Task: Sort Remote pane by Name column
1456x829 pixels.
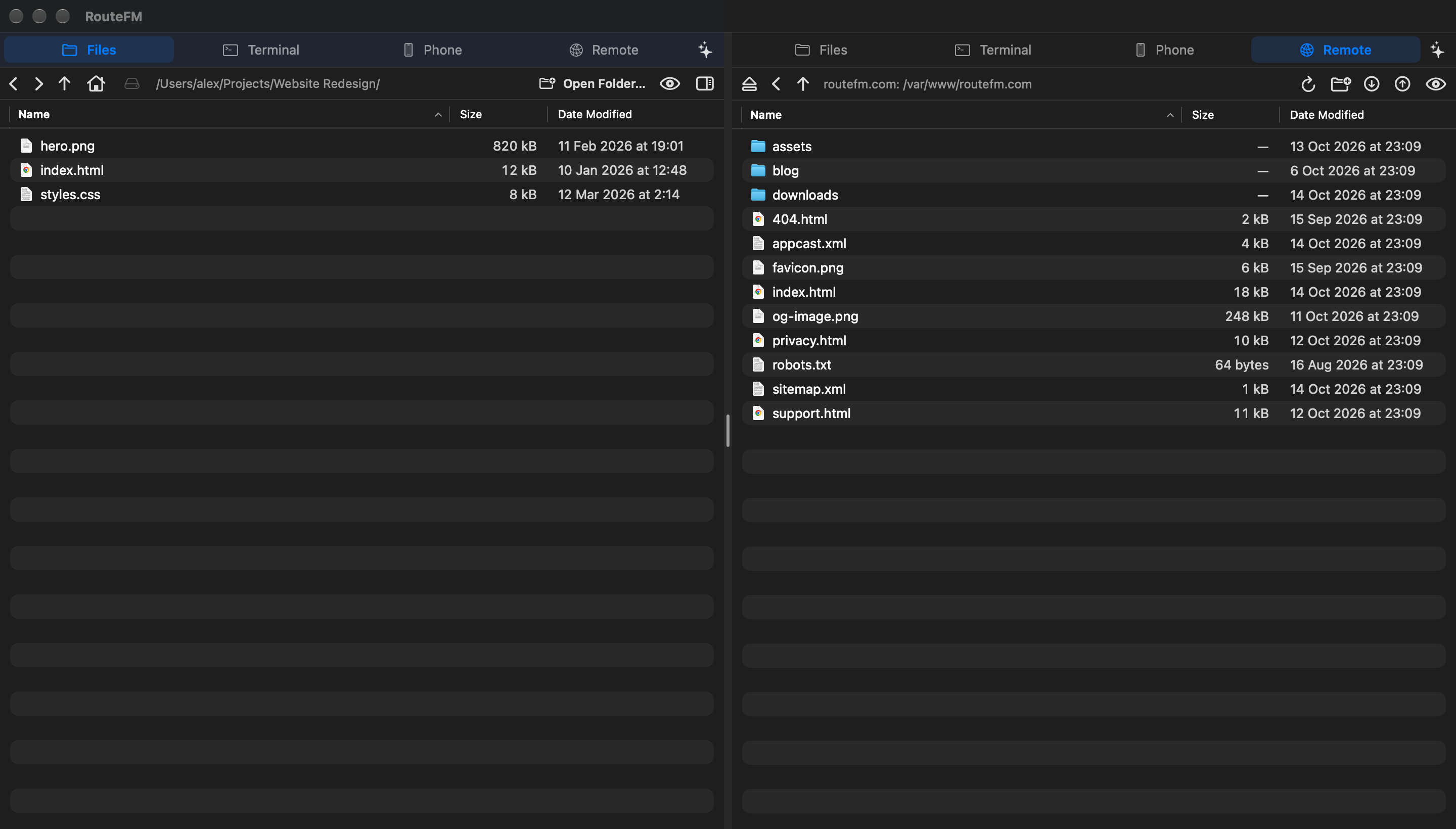Action: click(x=962, y=115)
